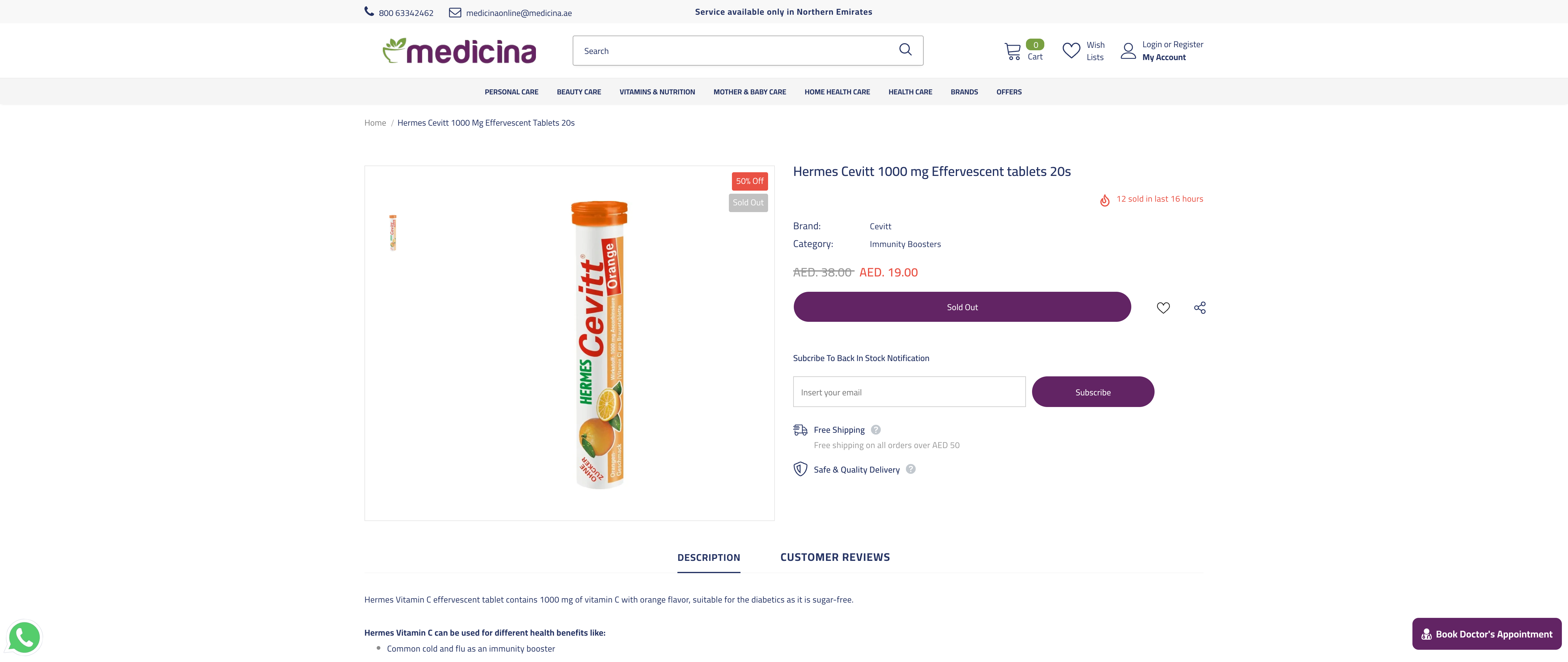1568x662 pixels.
Task: Click the search magnifier icon
Action: pyautogui.click(x=905, y=50)
